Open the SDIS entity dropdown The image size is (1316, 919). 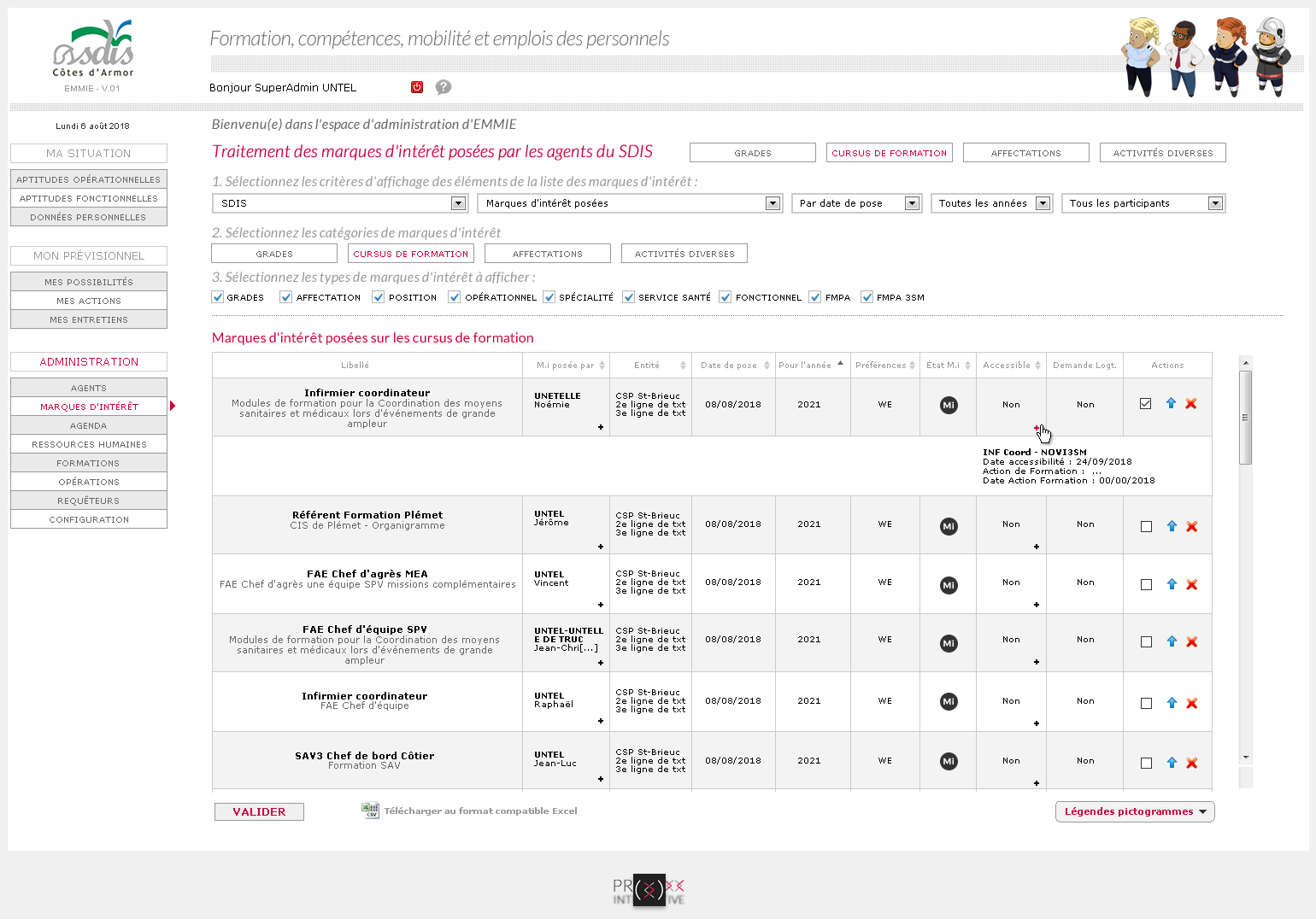tap(339, 203)
